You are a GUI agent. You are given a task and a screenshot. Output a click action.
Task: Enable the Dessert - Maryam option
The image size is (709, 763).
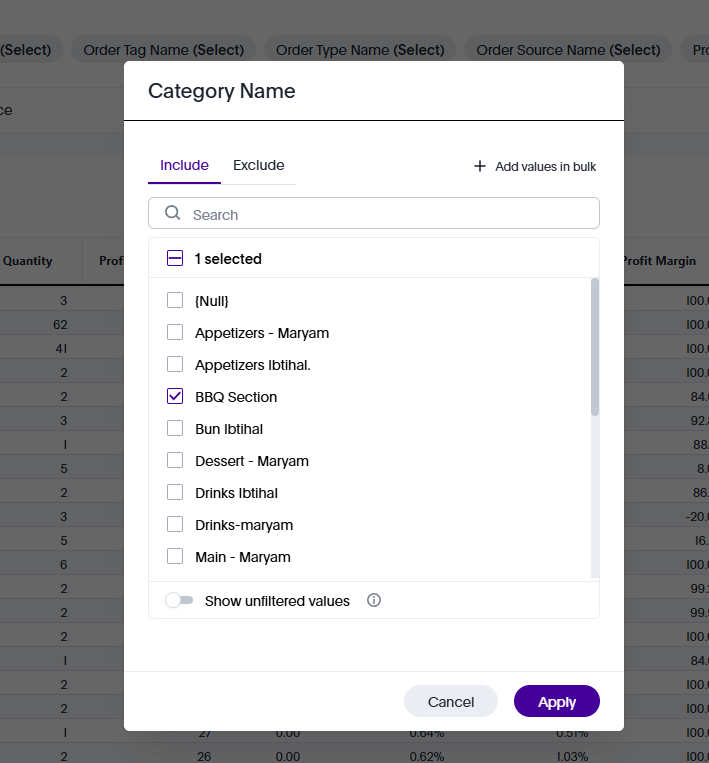(x=175, y=461)
